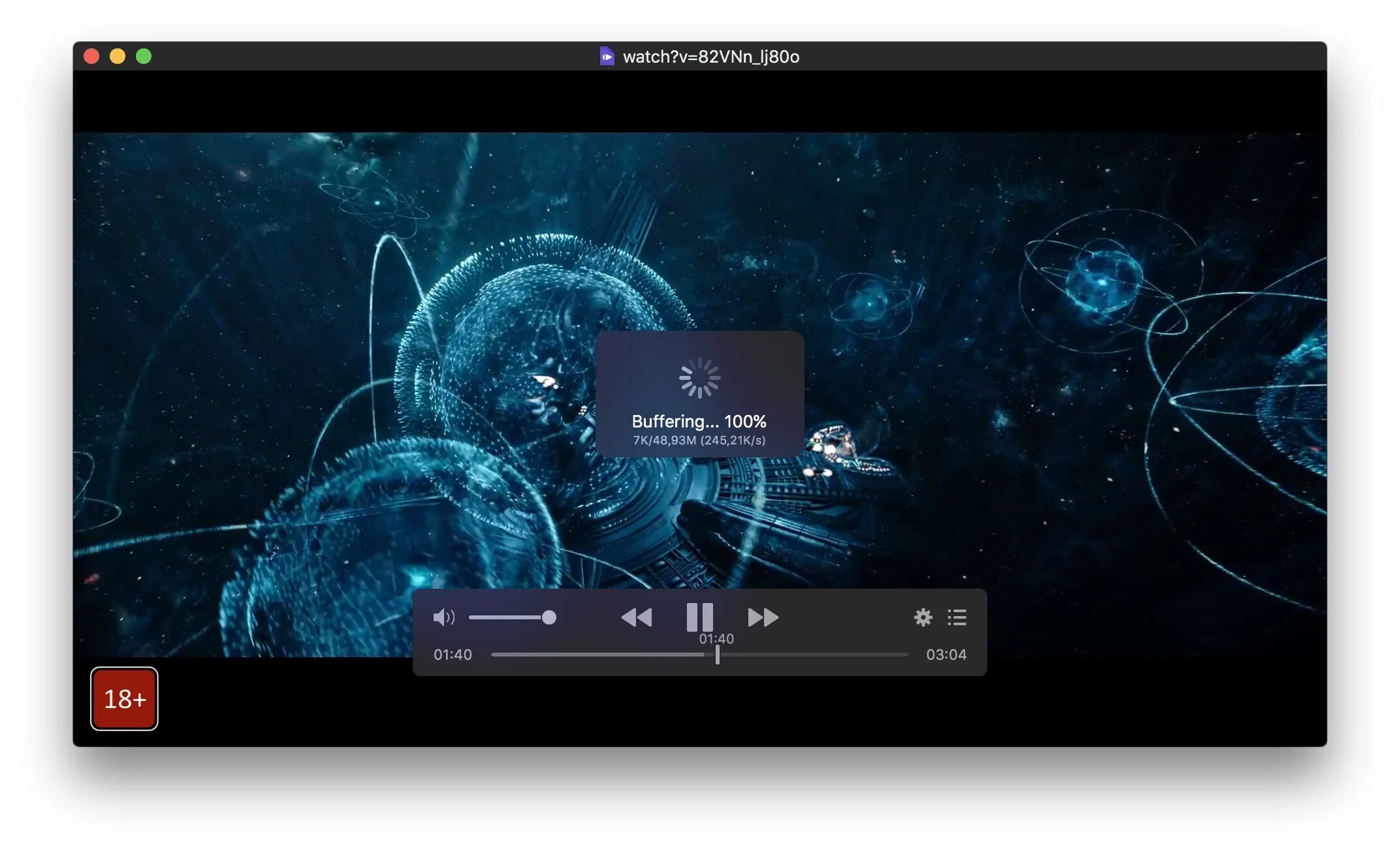Open the settings gear in the player controls
The height and width of the screenshot is (851, 1400).
coord(923,617)
